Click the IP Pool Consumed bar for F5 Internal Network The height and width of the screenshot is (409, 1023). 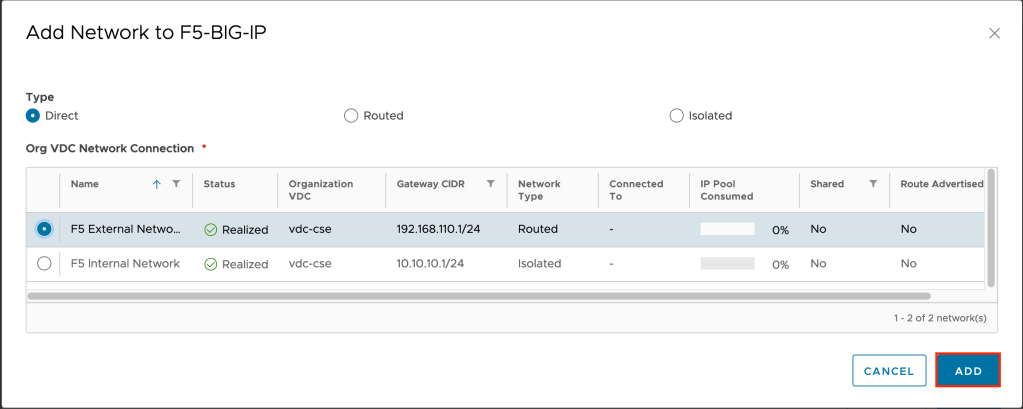[727, 264]
